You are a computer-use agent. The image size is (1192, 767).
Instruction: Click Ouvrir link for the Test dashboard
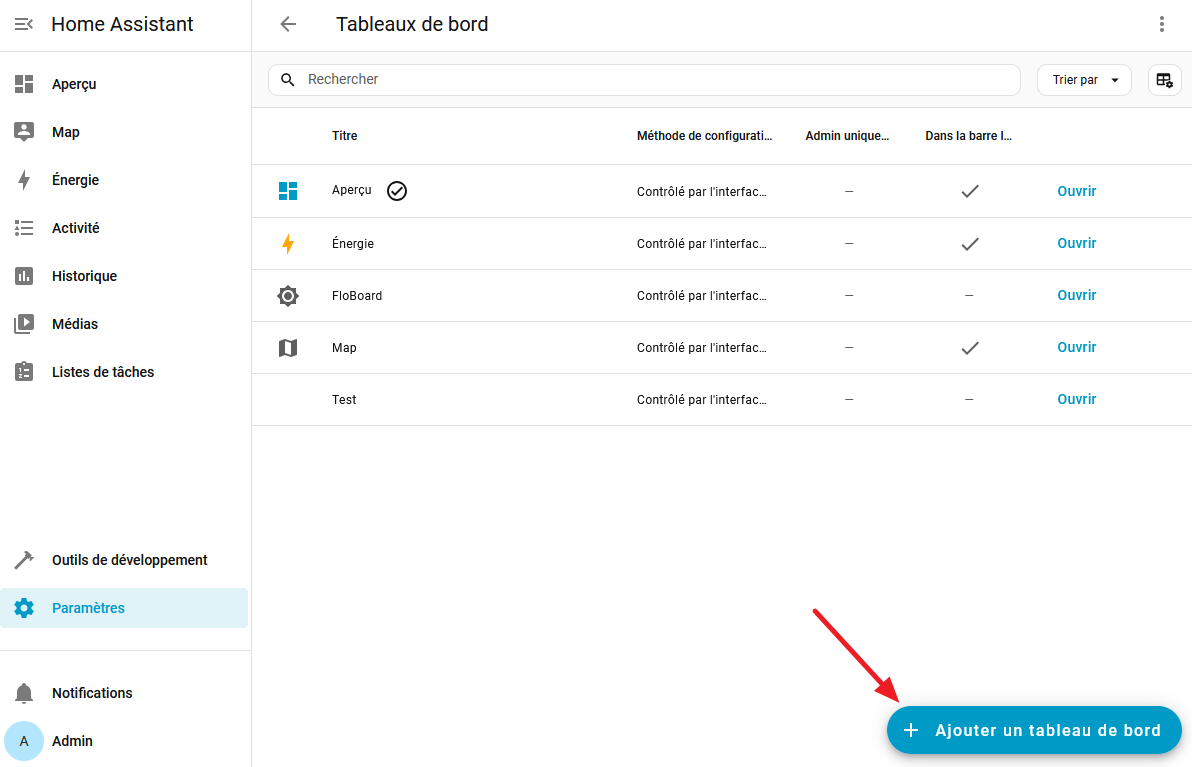1076,399
